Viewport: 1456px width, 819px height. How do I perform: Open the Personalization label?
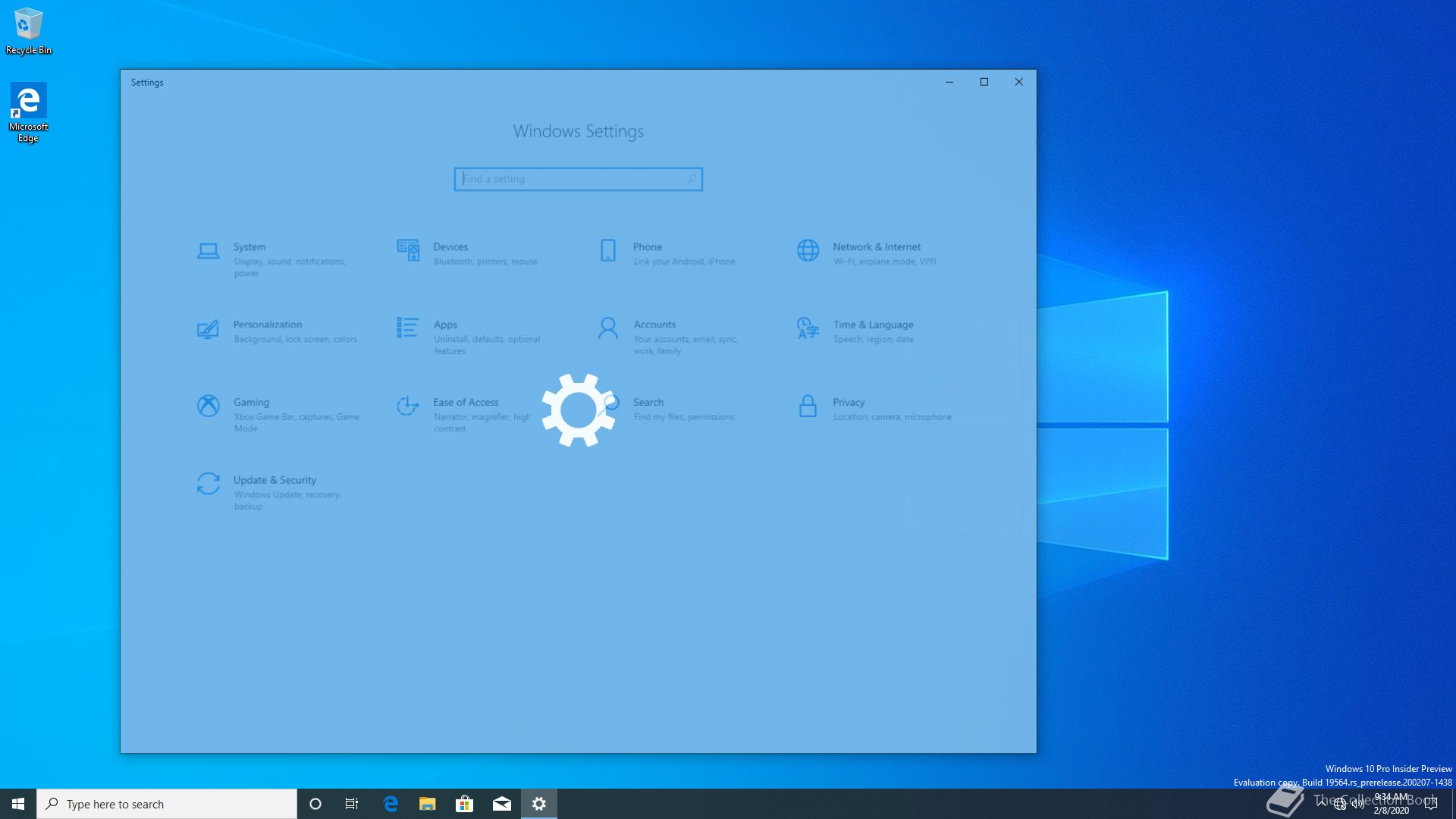268,325
